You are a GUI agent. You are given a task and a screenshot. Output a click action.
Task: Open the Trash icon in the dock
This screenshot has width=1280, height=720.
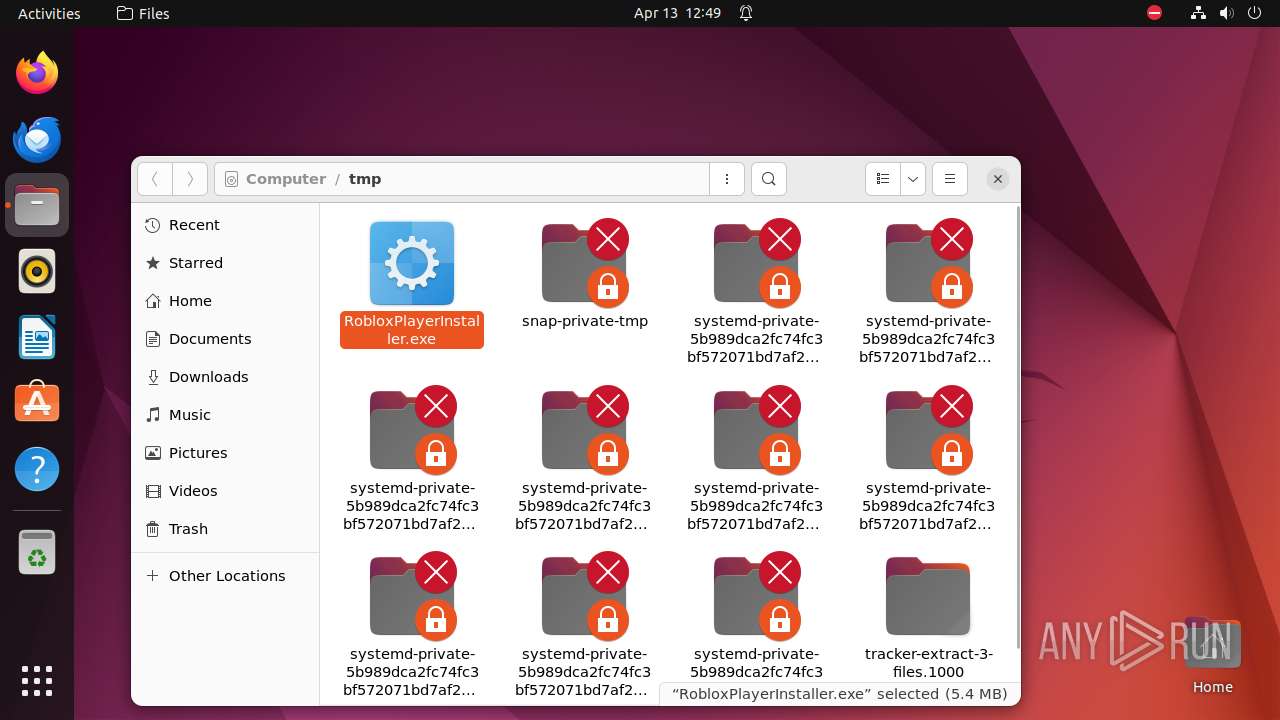[x=37, y=552]
